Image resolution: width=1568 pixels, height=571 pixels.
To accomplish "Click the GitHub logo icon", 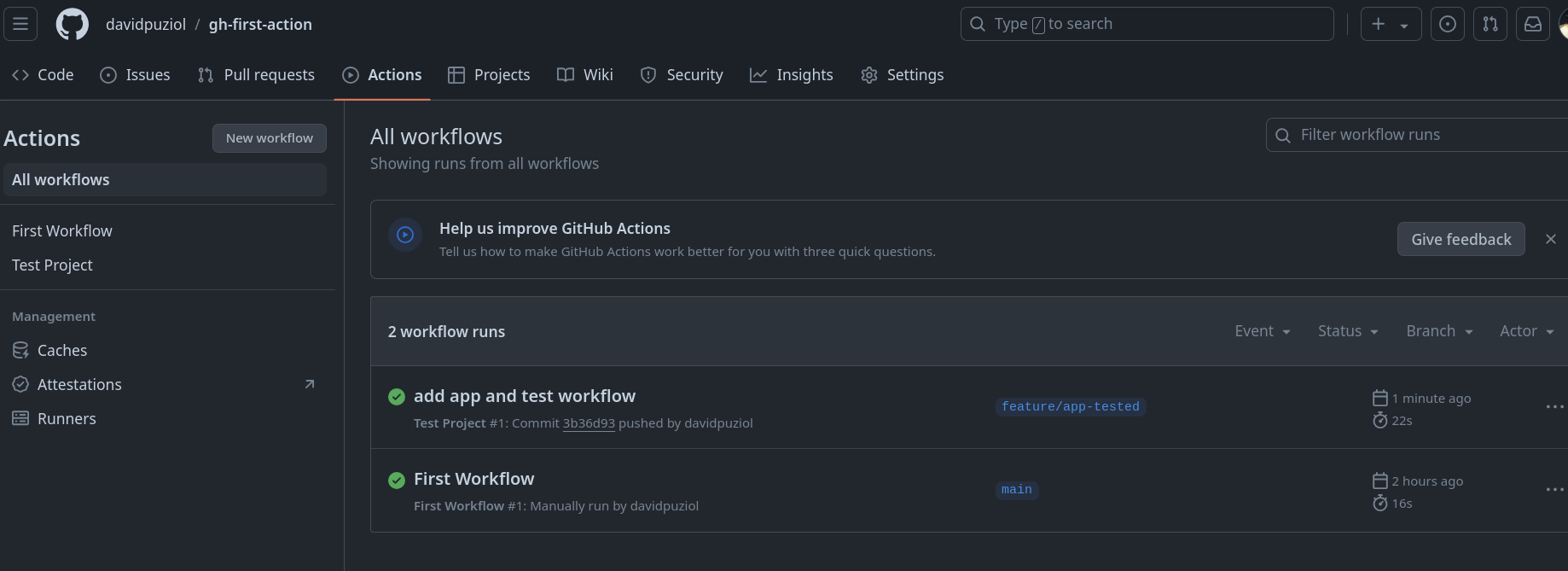I will tap(72, 24).
